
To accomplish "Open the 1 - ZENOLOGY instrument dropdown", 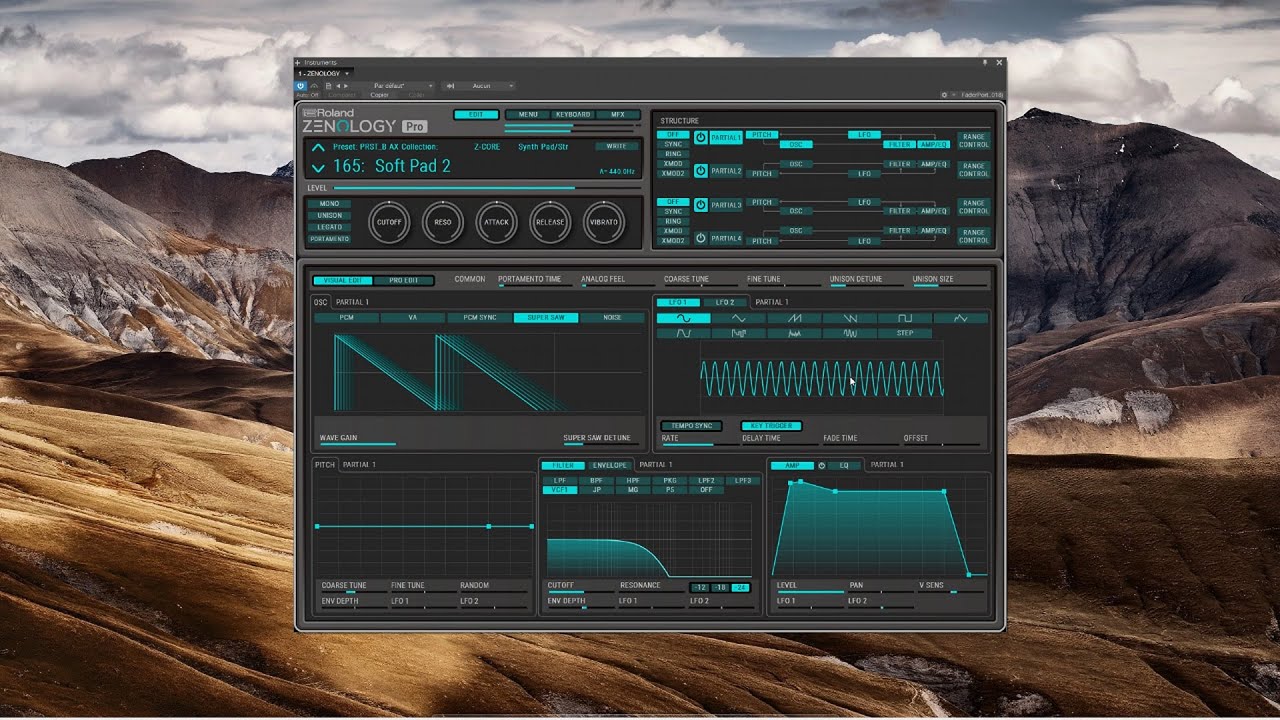I will click(x=323, y=73).
